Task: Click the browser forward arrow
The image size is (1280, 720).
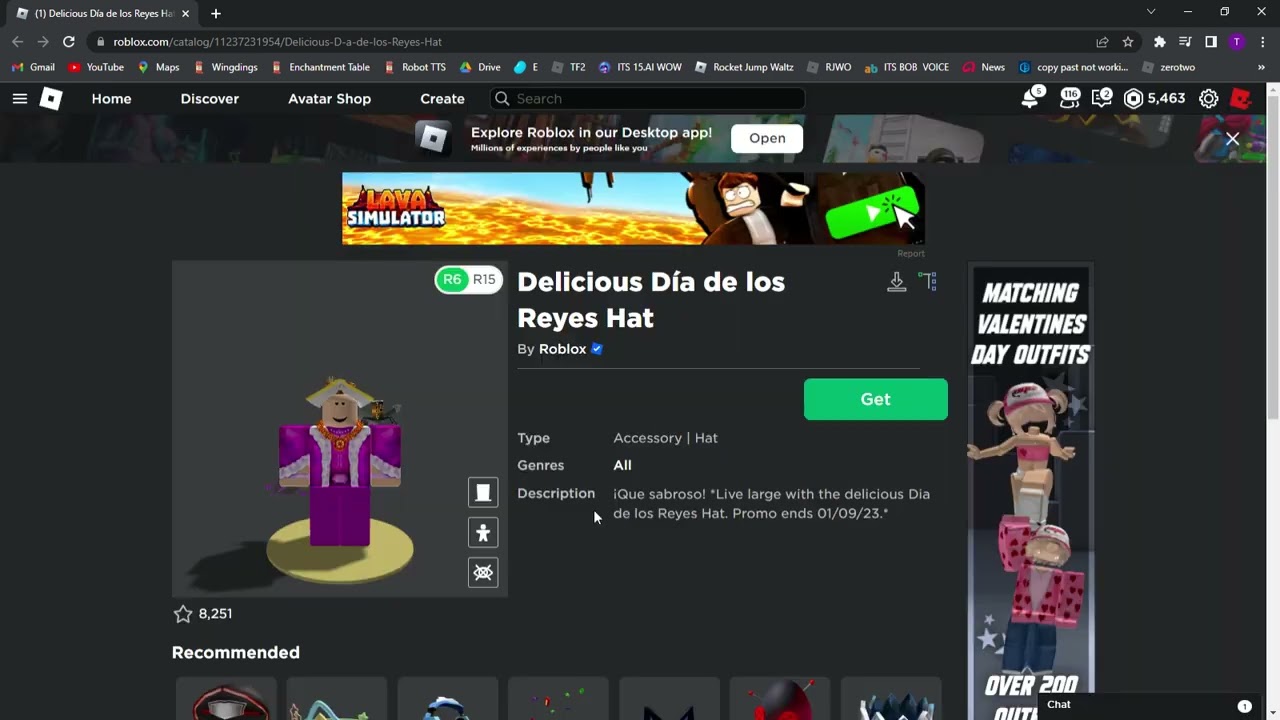Action: coord(43,42)
